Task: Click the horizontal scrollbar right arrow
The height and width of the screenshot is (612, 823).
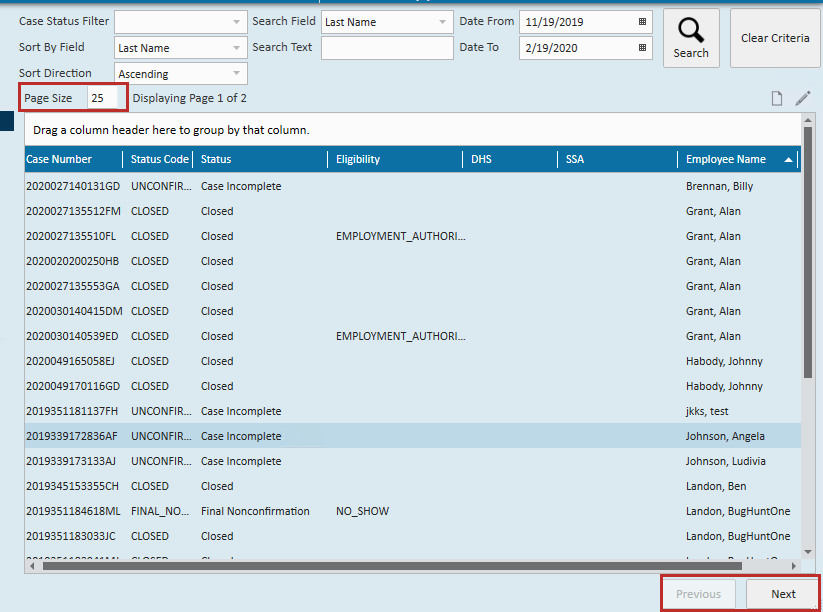Action: (794, 566)
